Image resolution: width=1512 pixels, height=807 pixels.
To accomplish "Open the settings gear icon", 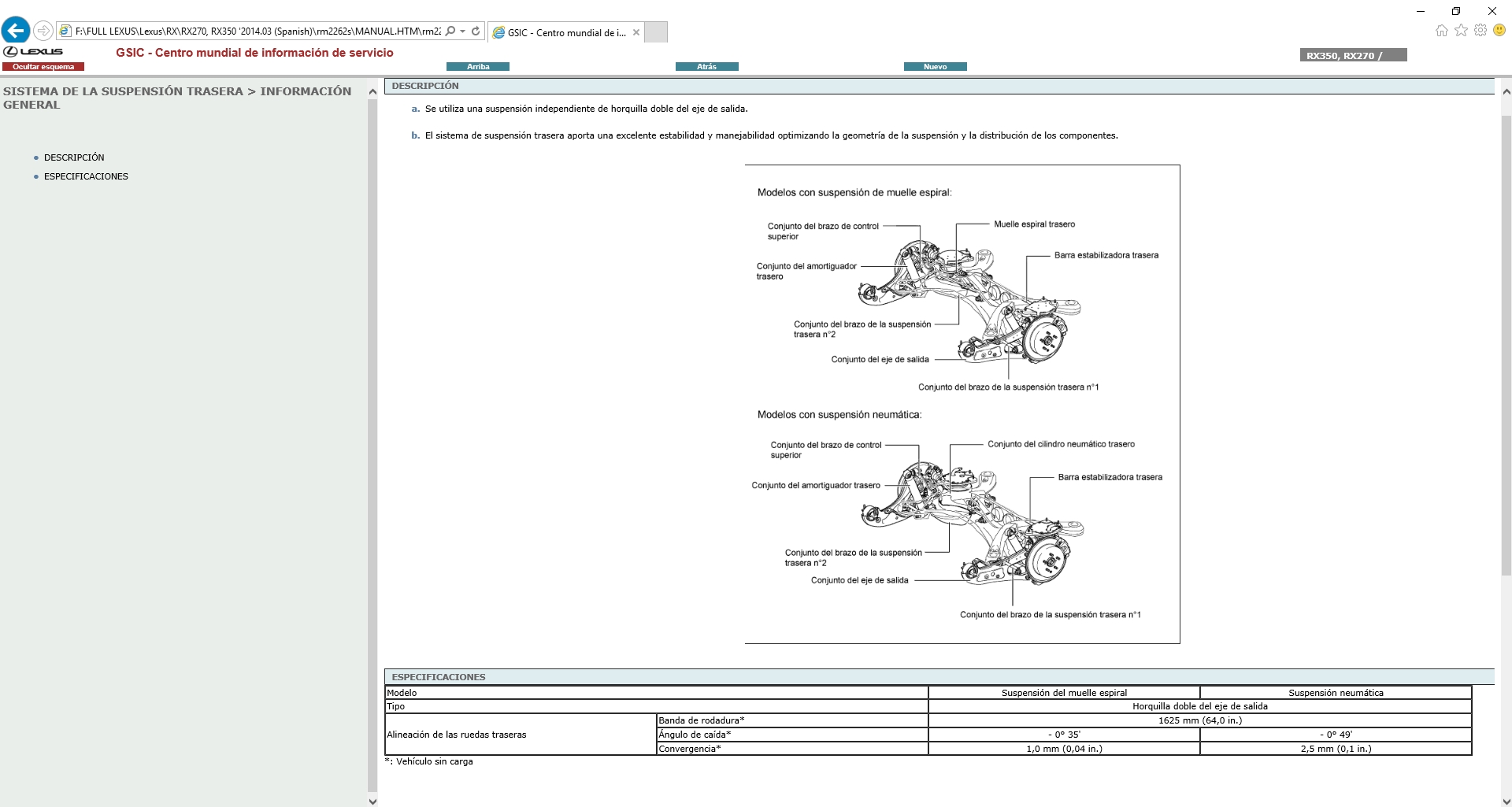I will (1481, 30).
